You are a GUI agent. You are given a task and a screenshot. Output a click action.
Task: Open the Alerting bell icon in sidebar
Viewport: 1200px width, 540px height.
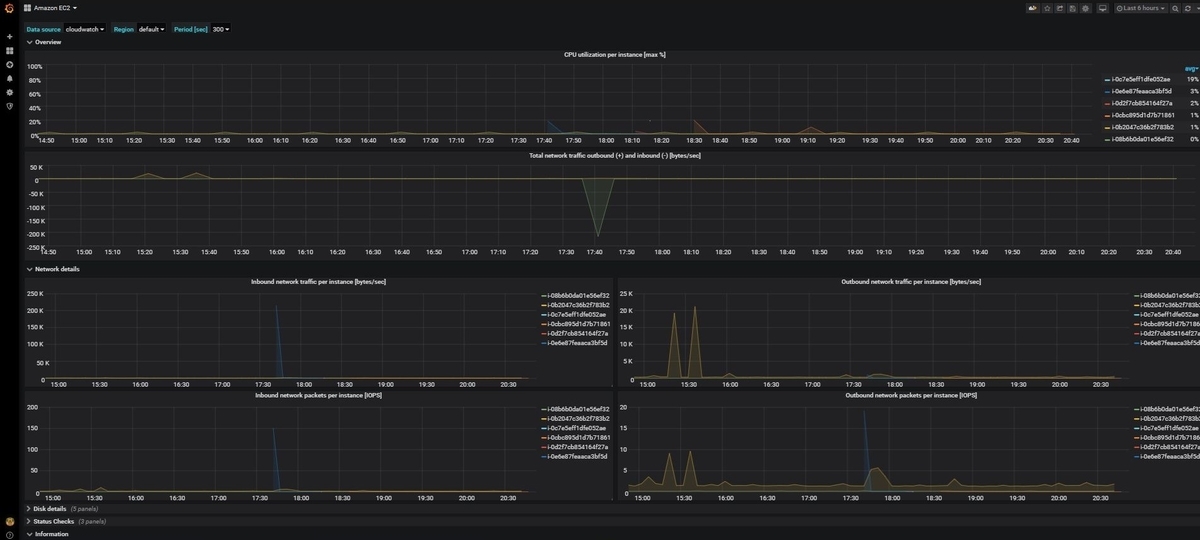[9, 78]
